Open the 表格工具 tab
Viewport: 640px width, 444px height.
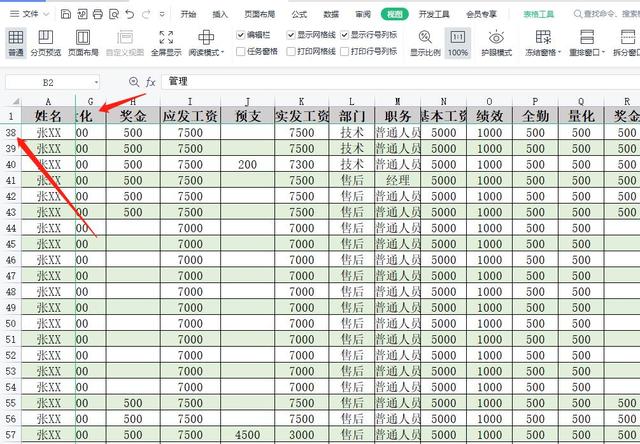pos(539,14)
